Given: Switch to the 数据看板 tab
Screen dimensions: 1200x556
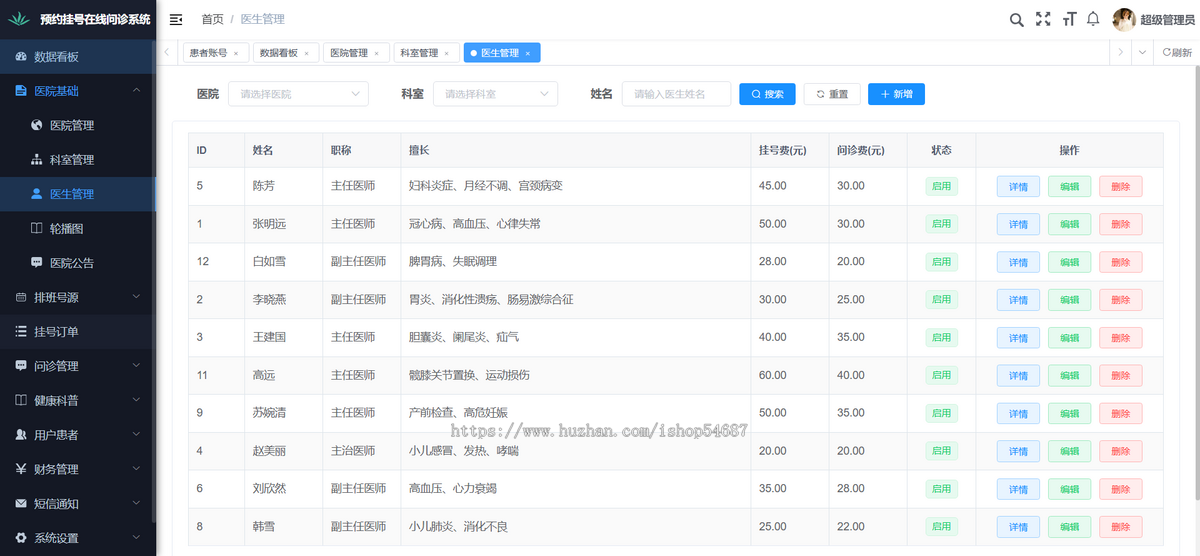Looking at the screenshot, I should pyautogui.click(x=285, y=53).
